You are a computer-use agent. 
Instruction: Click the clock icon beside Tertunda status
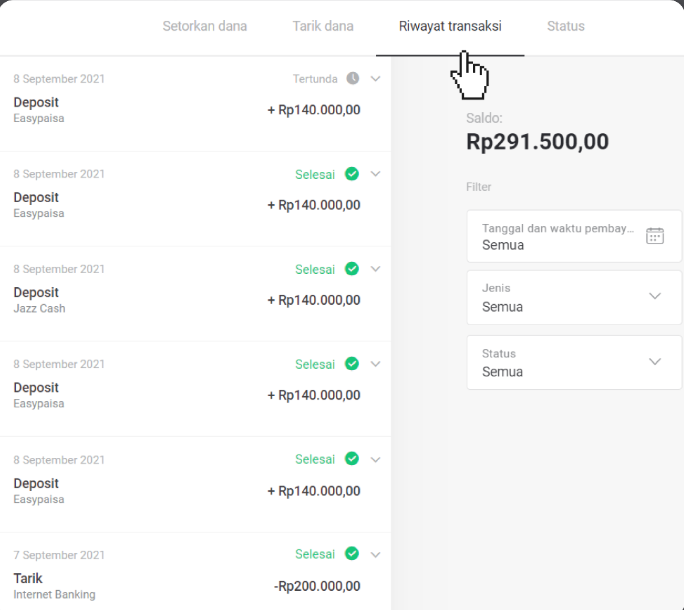352,78
